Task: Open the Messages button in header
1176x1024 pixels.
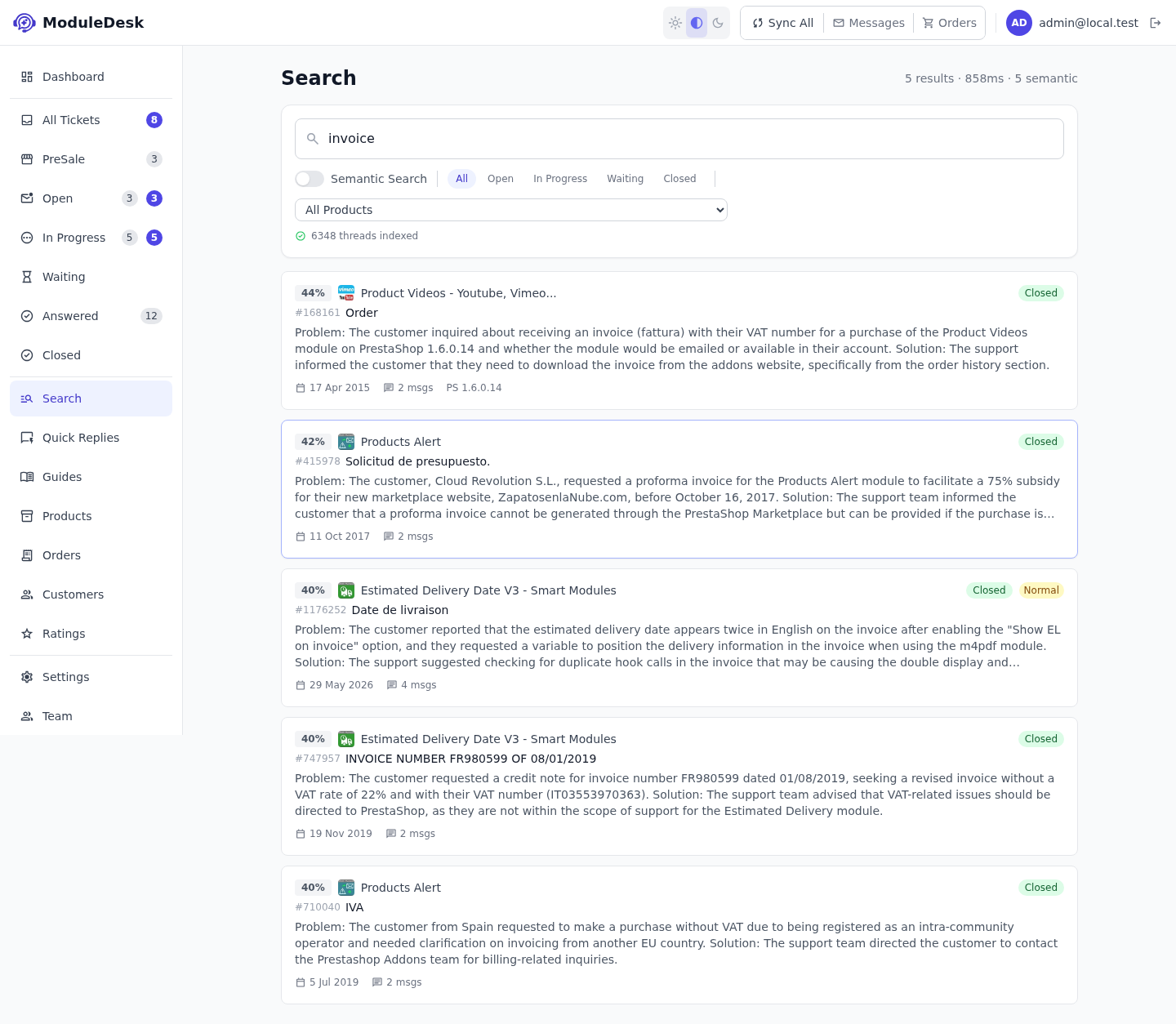Action: coord(868,23)
